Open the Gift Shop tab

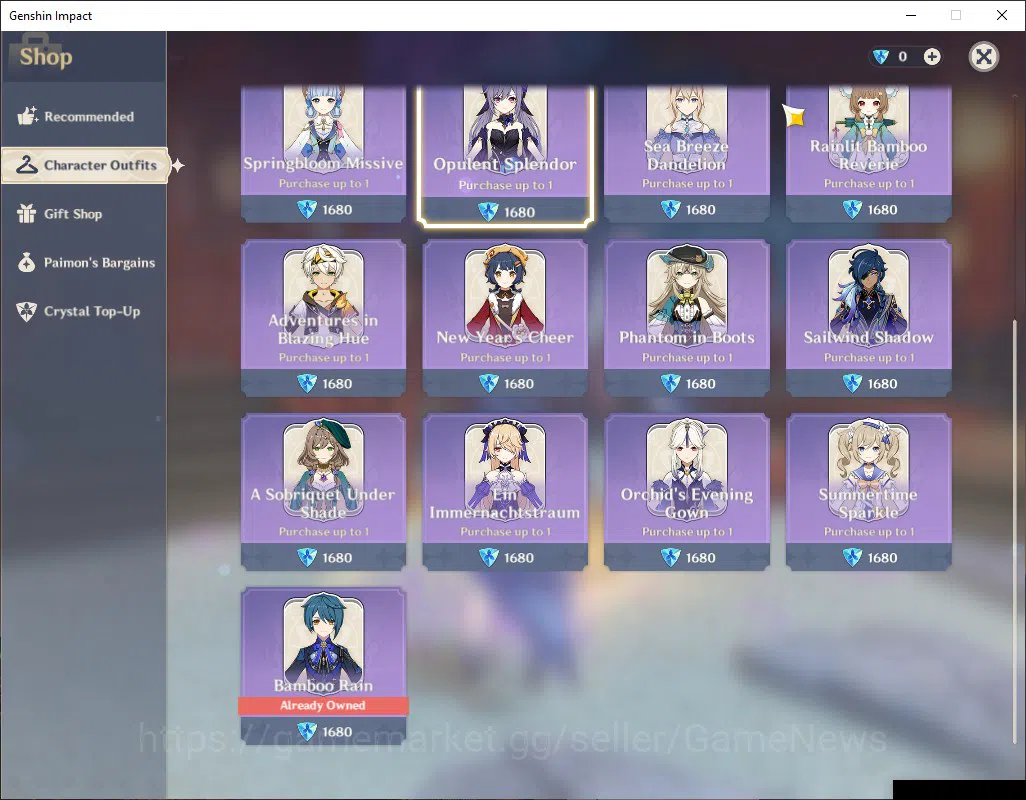83,214
